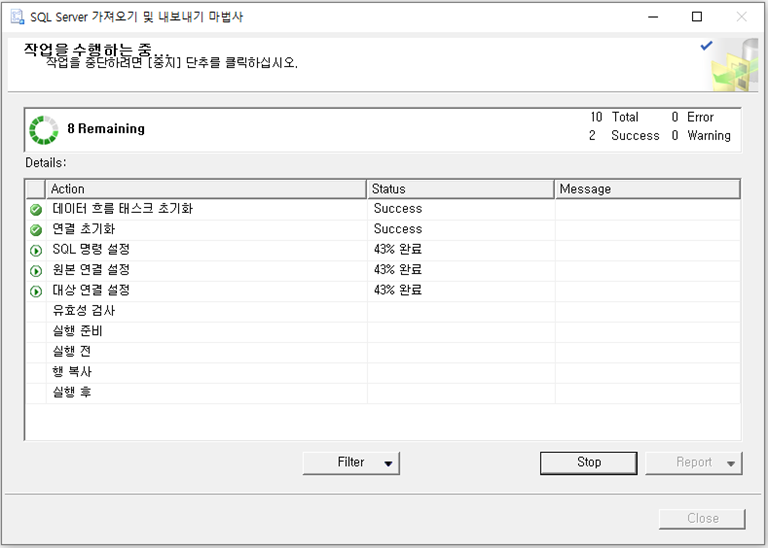
Task: Click the Action column header
Action: coord(206,189)
